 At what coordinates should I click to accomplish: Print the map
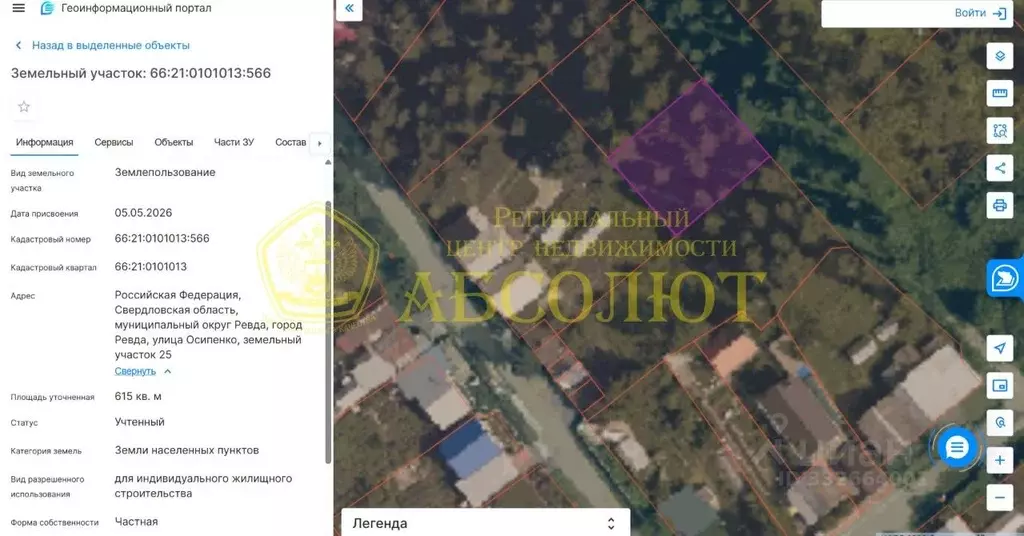click(1000, 205)
